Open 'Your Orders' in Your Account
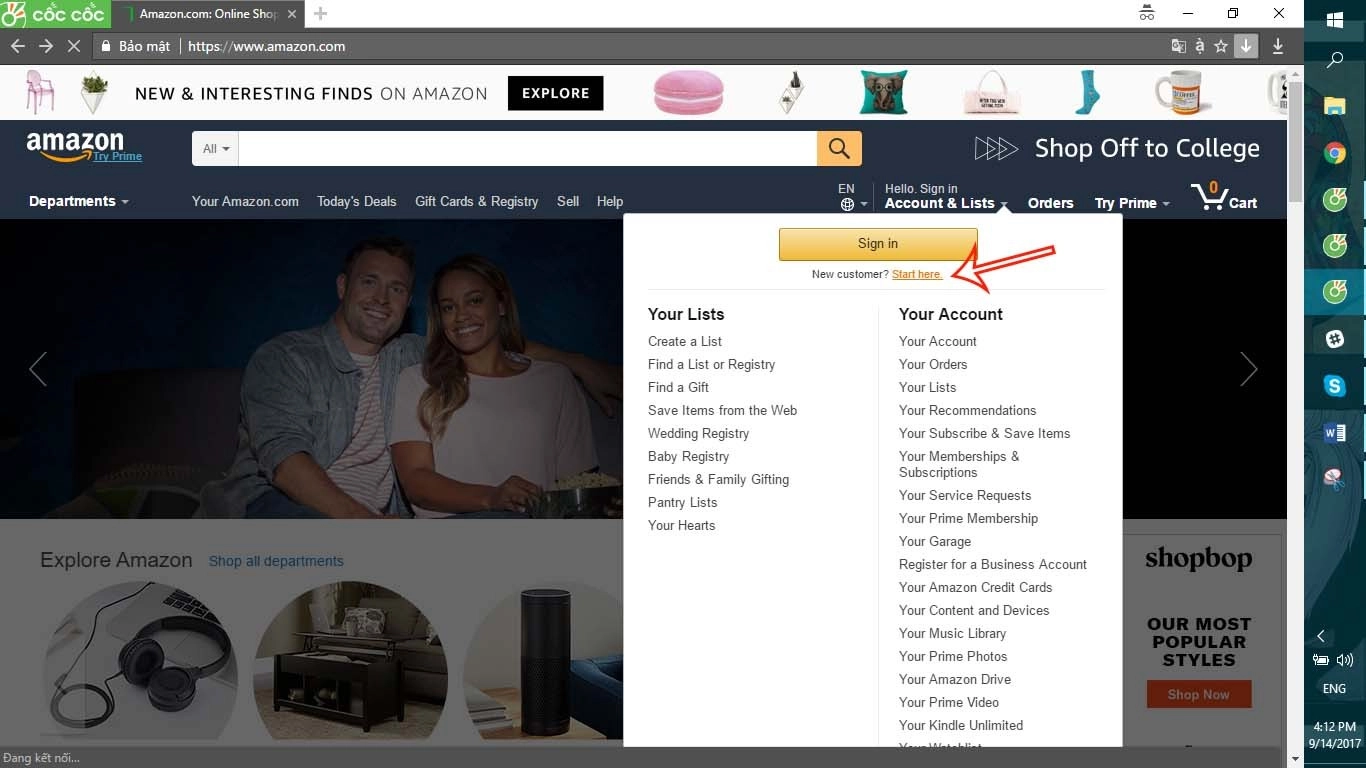Image resolution: width=1366 pixels, height=768 pixels. (x=933, y=364)
